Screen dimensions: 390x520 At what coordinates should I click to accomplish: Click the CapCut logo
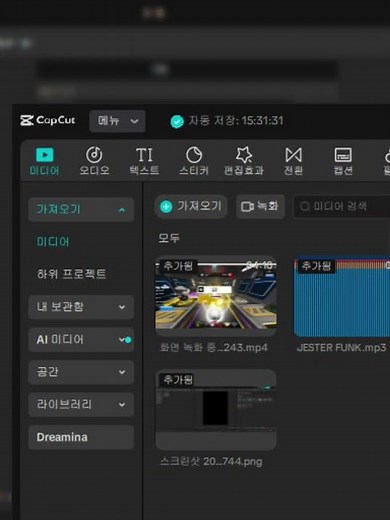[47, 120]
